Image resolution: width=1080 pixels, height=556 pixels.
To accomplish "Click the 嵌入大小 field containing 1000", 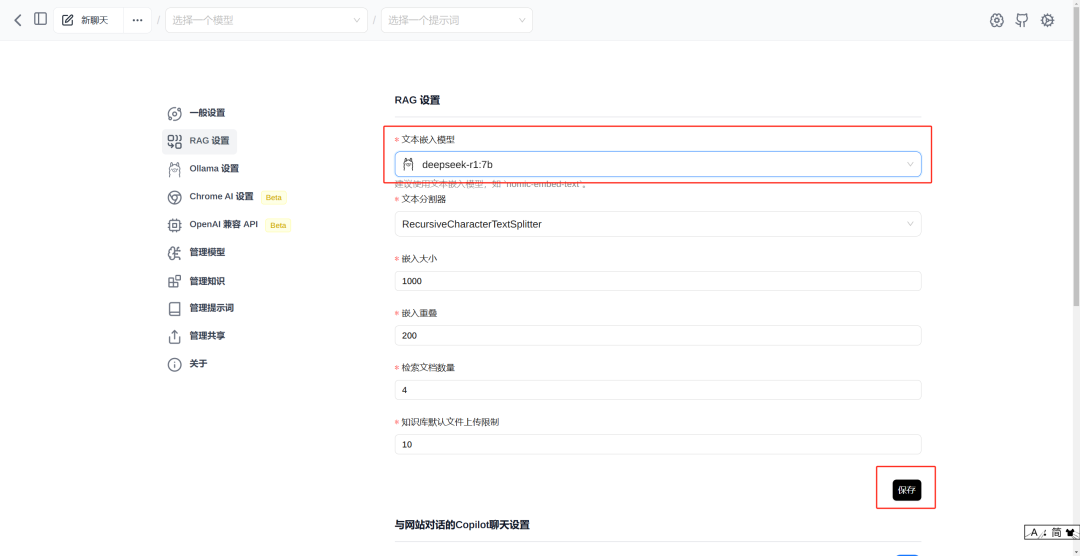I will [x=658, y=281].
